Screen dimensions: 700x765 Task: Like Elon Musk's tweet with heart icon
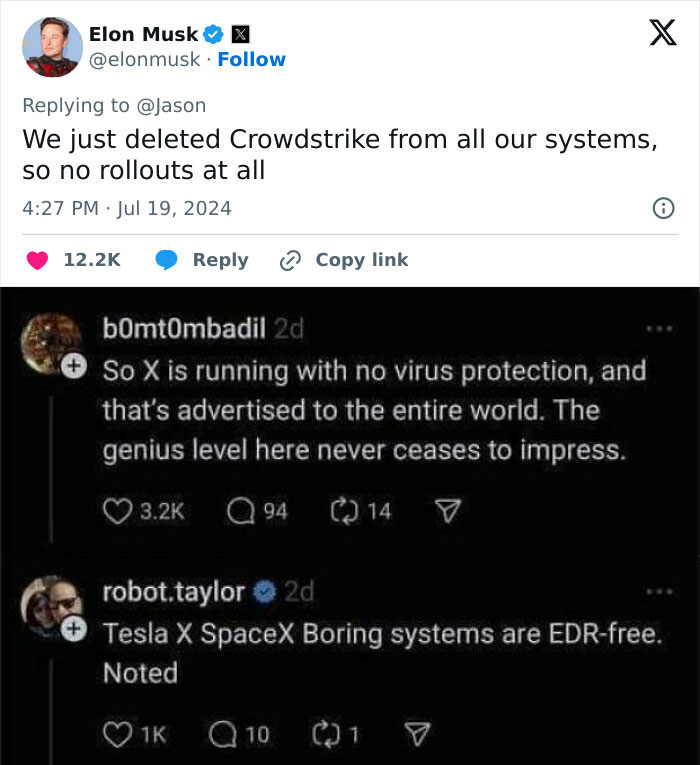(37, 260)
